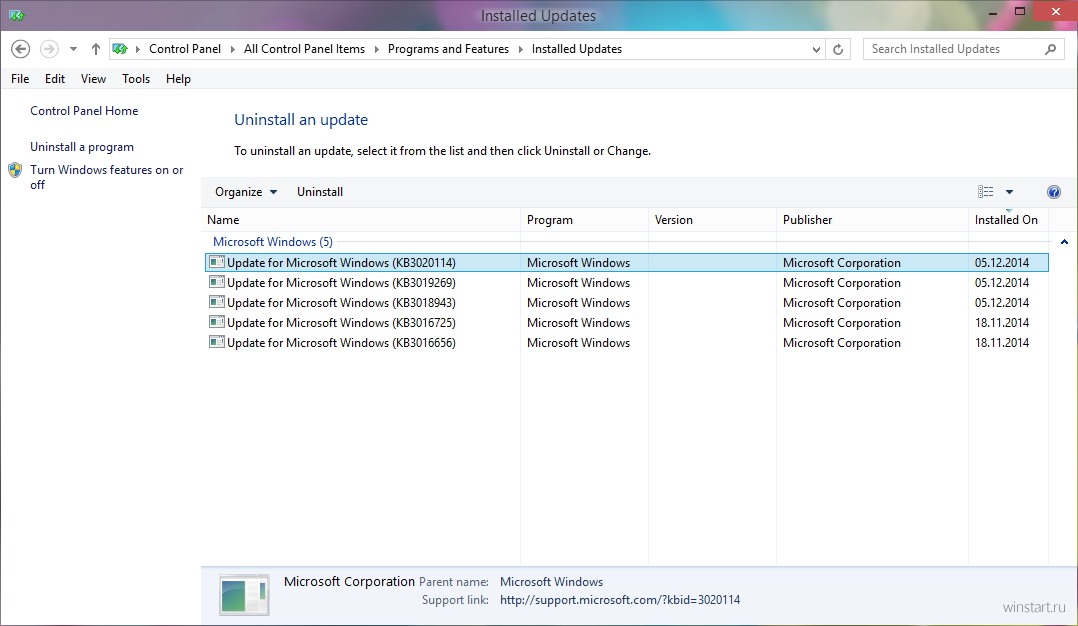
Task: Open the Organize dropdown
Action: 246,192
